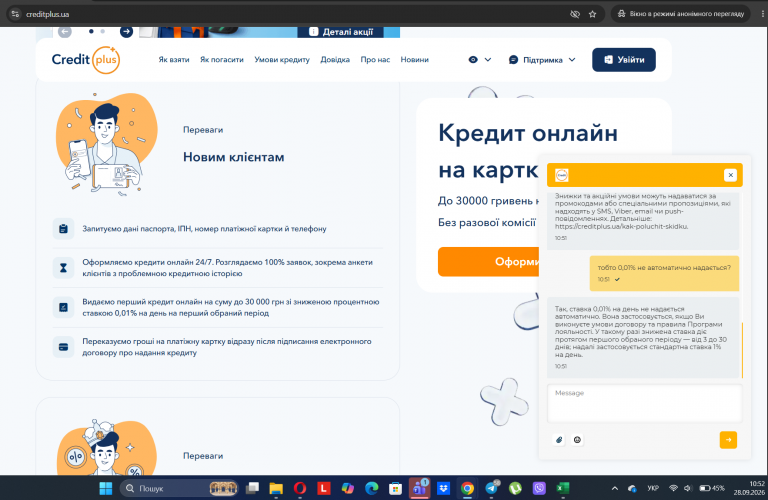Viewport: 768px width, 500px height.
Task: Click the Підтримка chat bubble icon
Action: [513, 60]
